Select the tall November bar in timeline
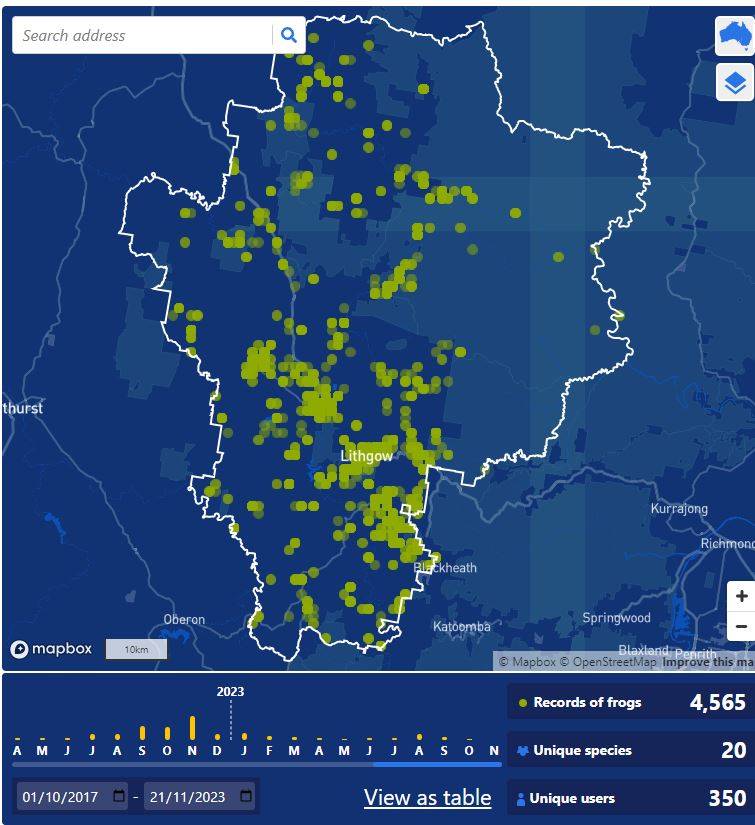 tap(192, 727)
